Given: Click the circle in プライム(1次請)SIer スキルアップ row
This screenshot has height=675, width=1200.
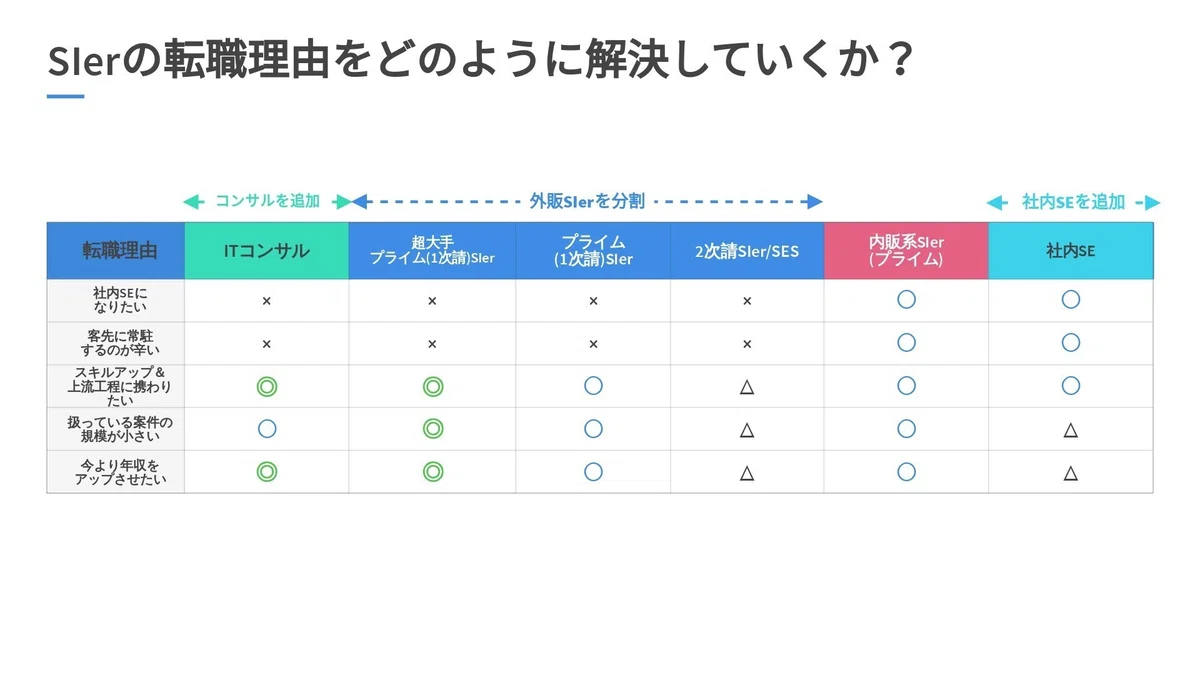Looking at the screenshot, I should pos(593,386).
